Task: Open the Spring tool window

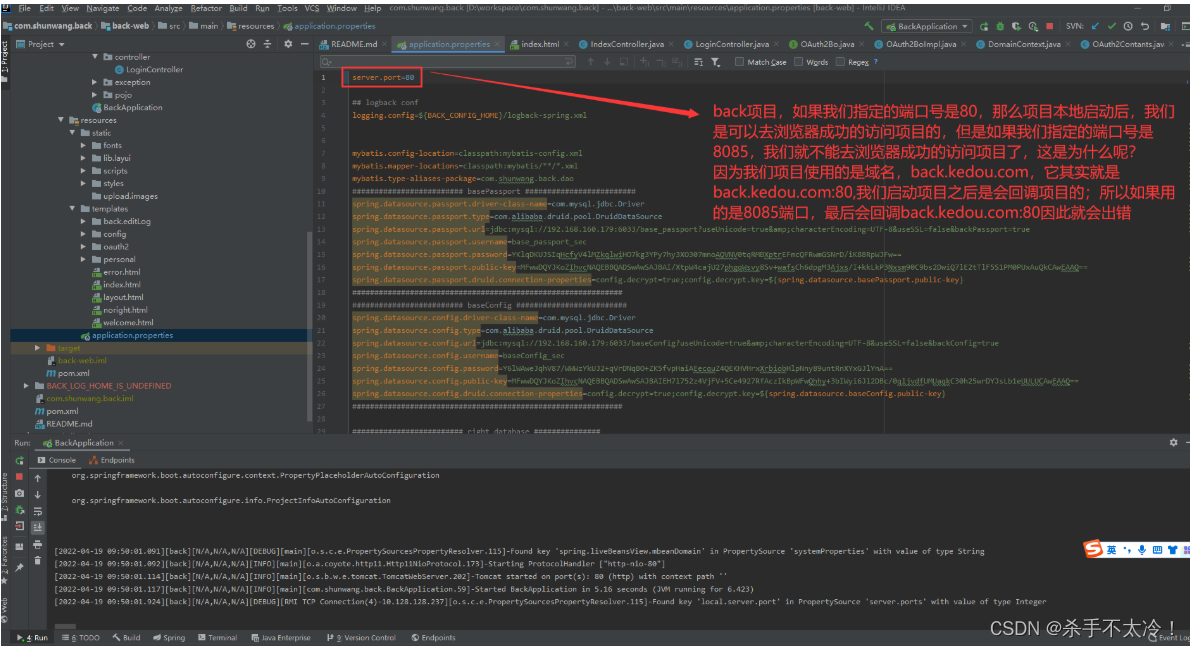Action: [168, 637]
